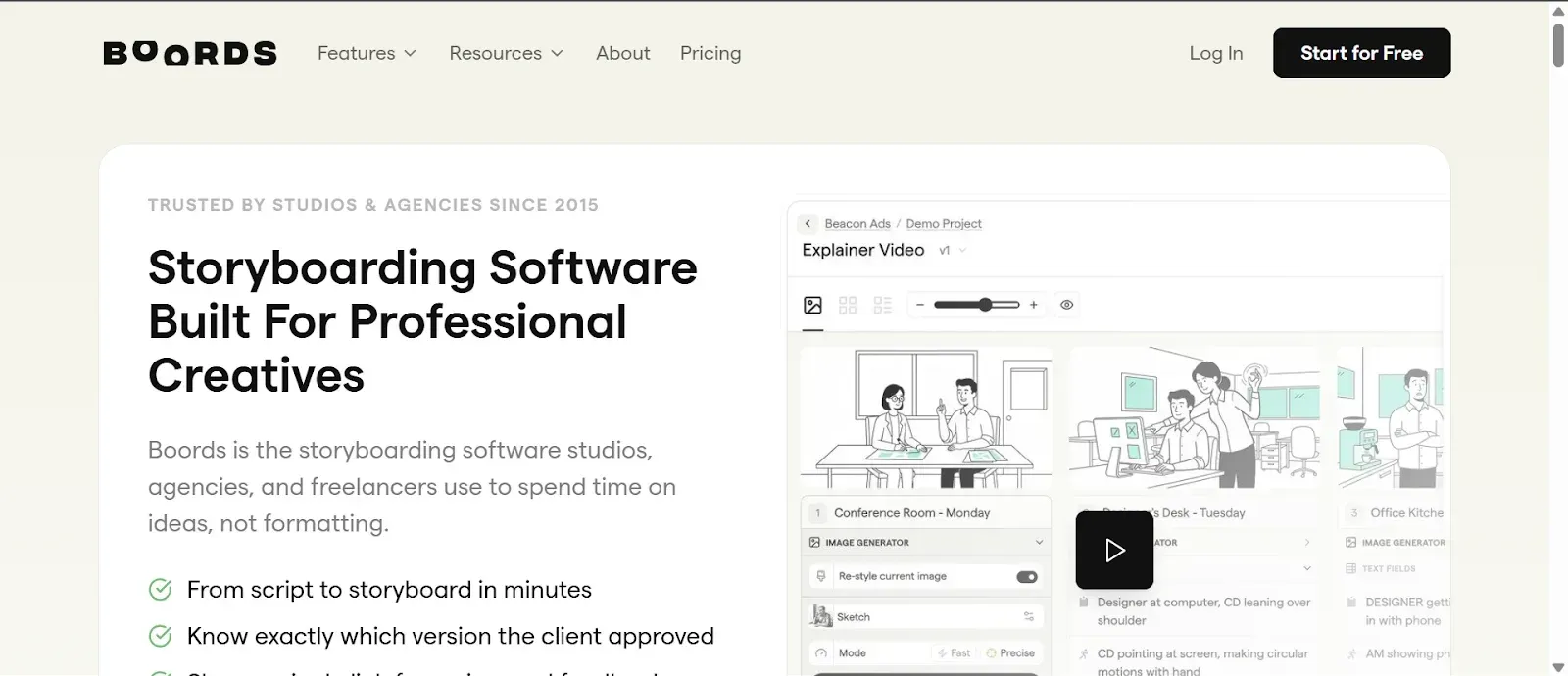The height and width of the screenshot is (676, 1568).
Task: Click the Log In link
Action: (x=1216, y=53)
